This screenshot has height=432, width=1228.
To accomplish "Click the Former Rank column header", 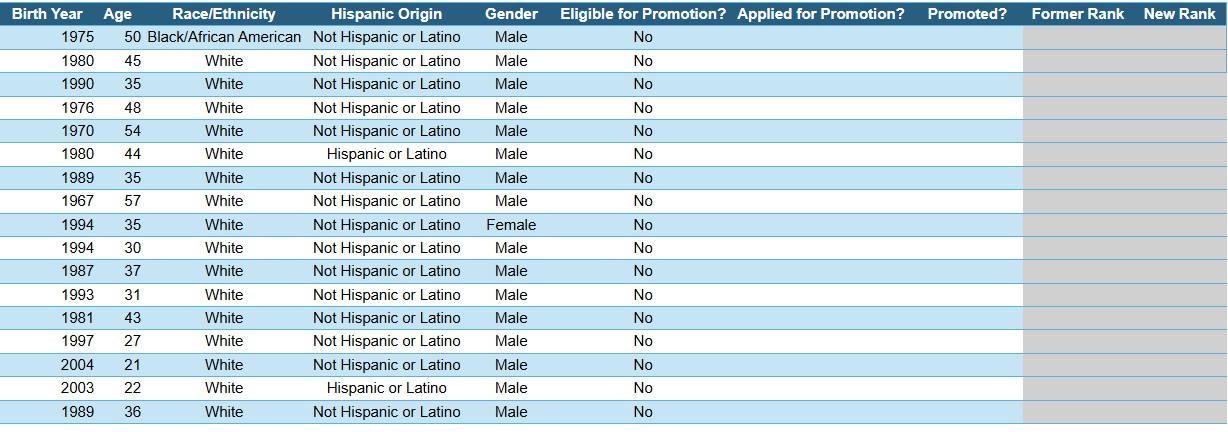I will 1077,14.
